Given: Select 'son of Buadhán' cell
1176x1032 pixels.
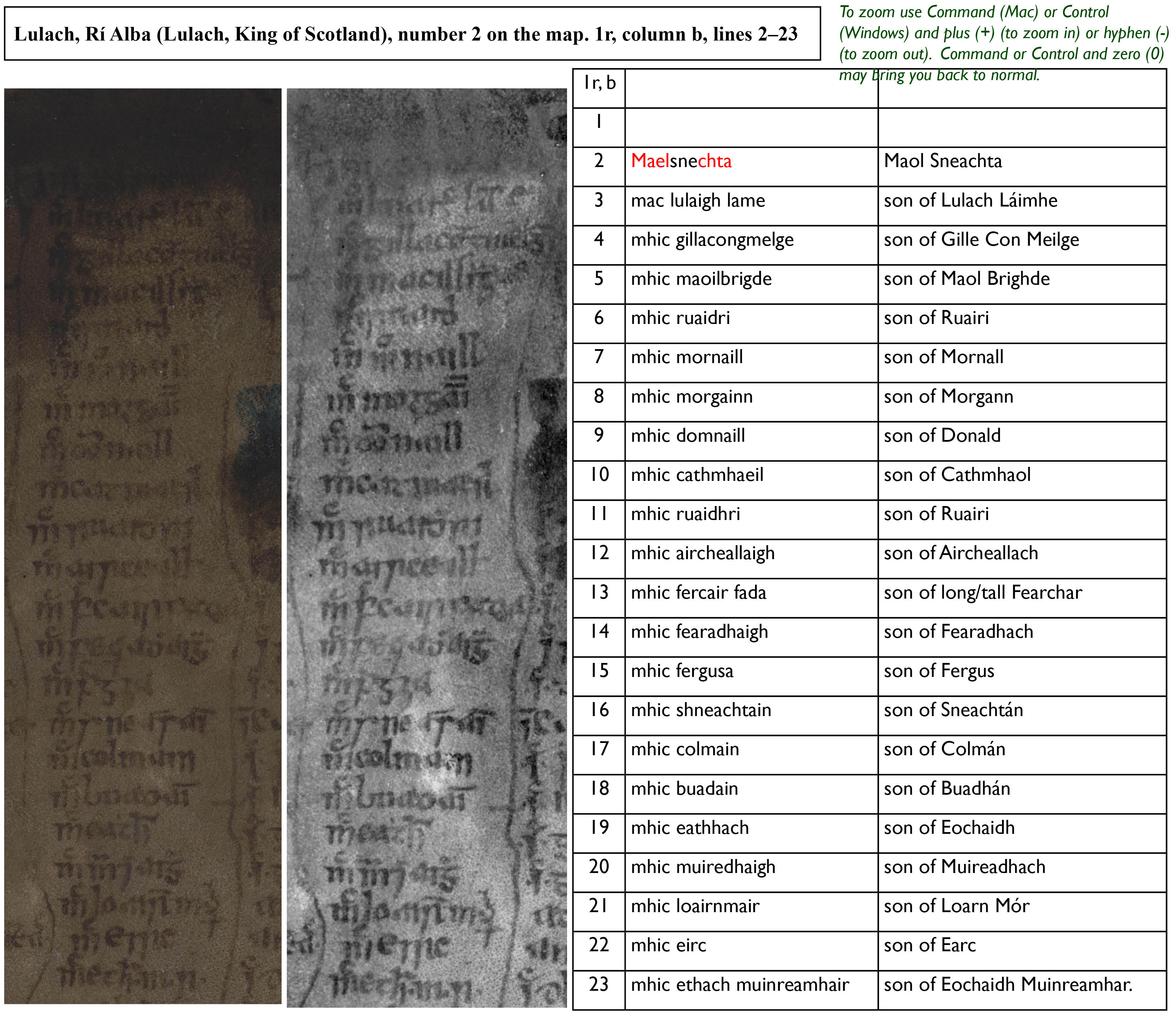Looking at the screenshot, I should point(1022,794).
